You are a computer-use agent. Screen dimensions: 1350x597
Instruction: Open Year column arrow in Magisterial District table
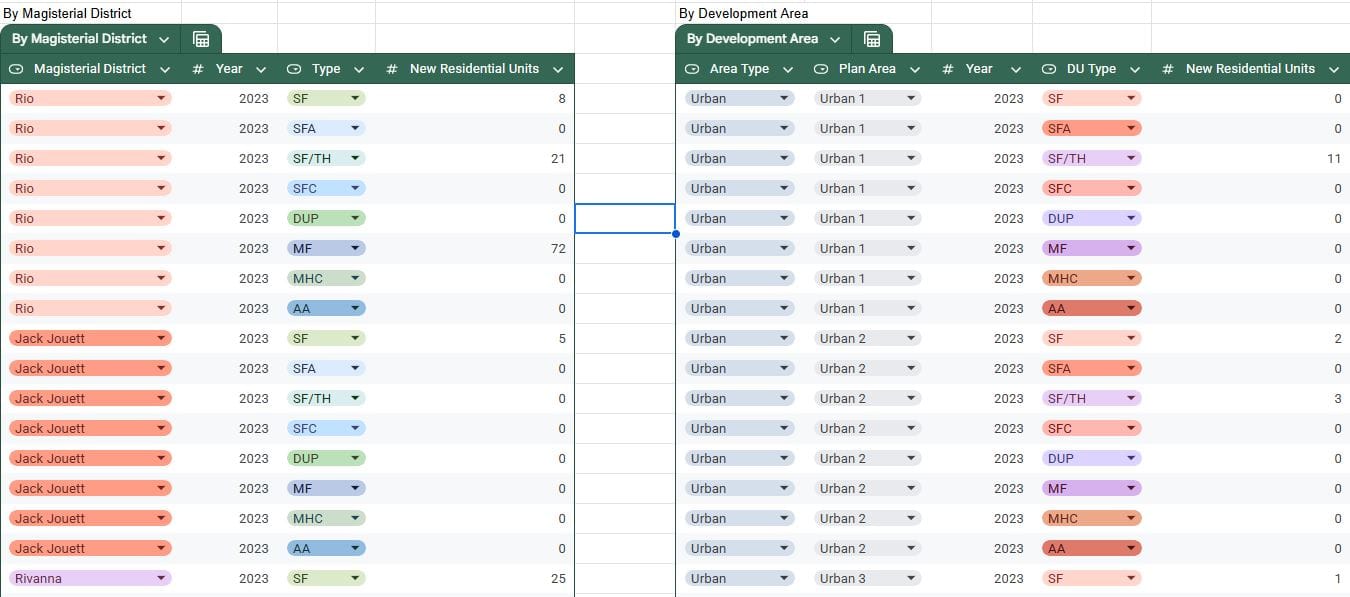tap(261, 69)
